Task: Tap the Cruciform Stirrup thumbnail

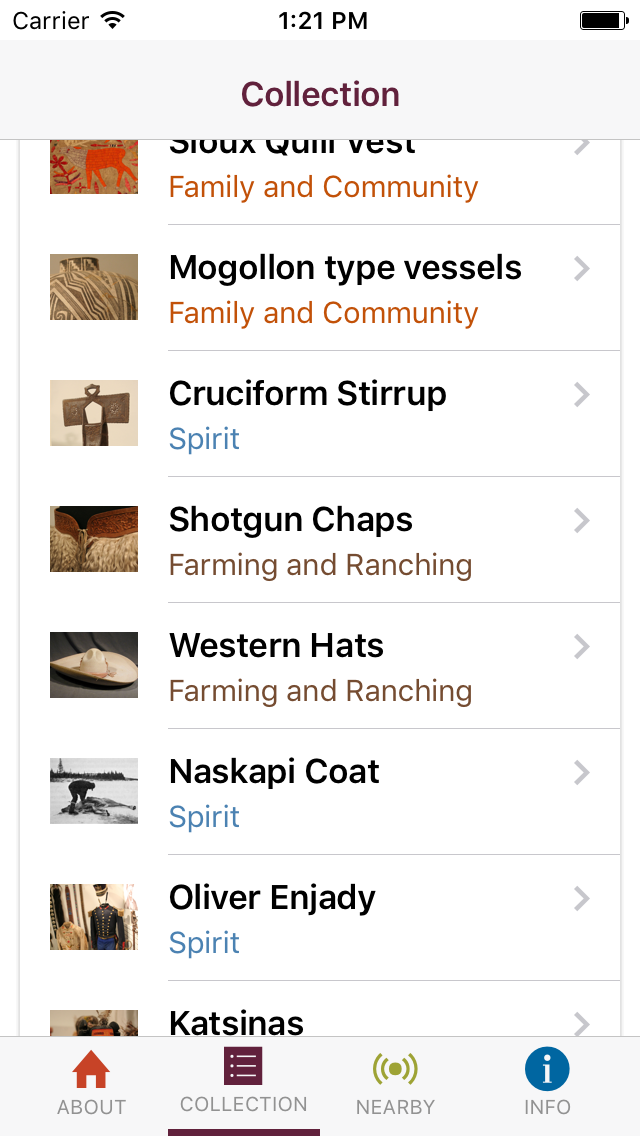Action: [x=94, y=413]
